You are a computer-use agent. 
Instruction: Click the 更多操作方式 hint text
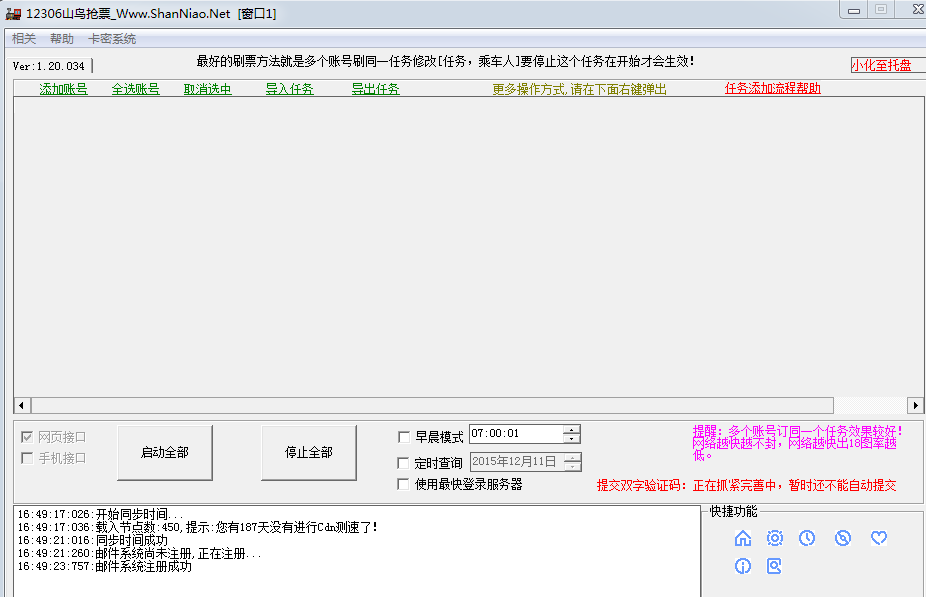coord(579,89)
